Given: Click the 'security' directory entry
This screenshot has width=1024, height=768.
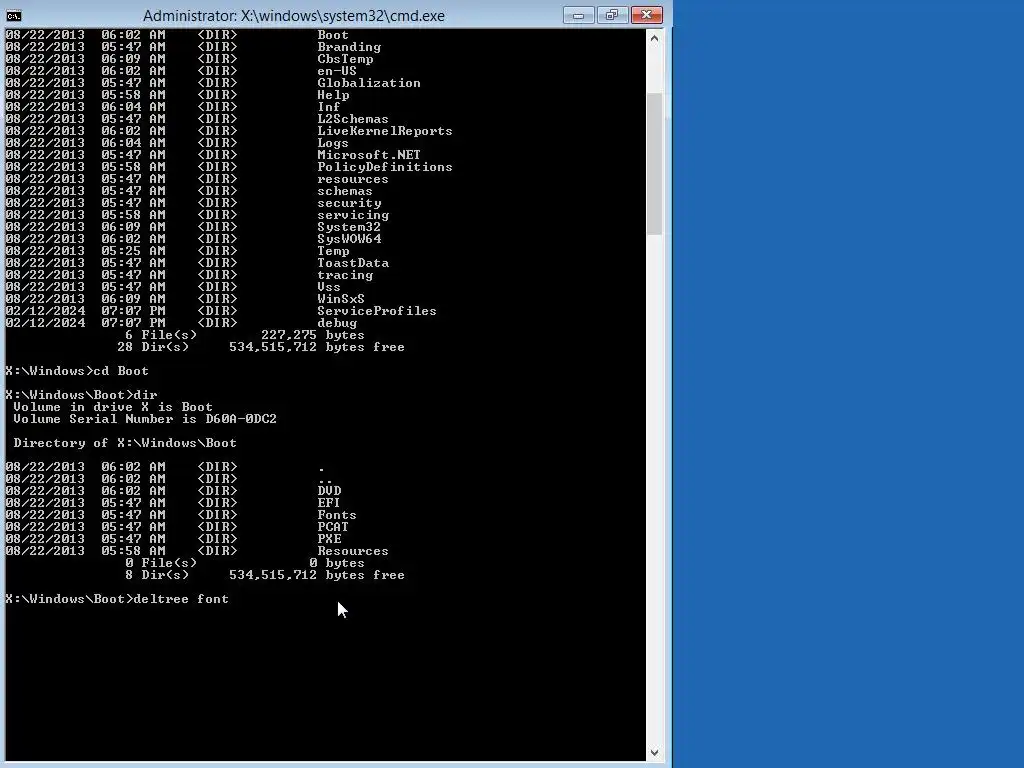Looking at the screenshot, I should tap(349, 203).
